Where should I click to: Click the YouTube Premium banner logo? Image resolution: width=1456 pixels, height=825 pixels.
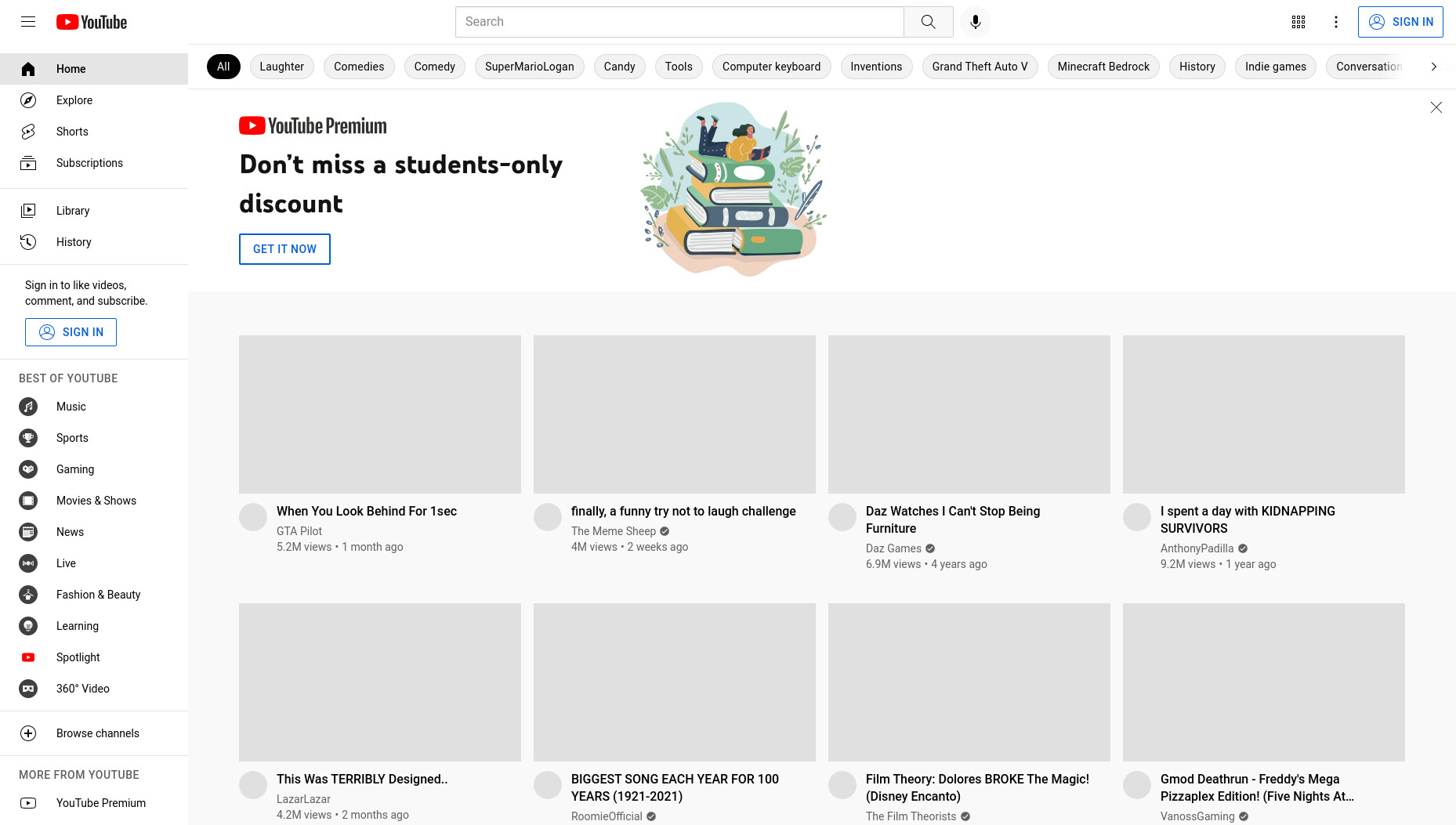pos(313,126)
